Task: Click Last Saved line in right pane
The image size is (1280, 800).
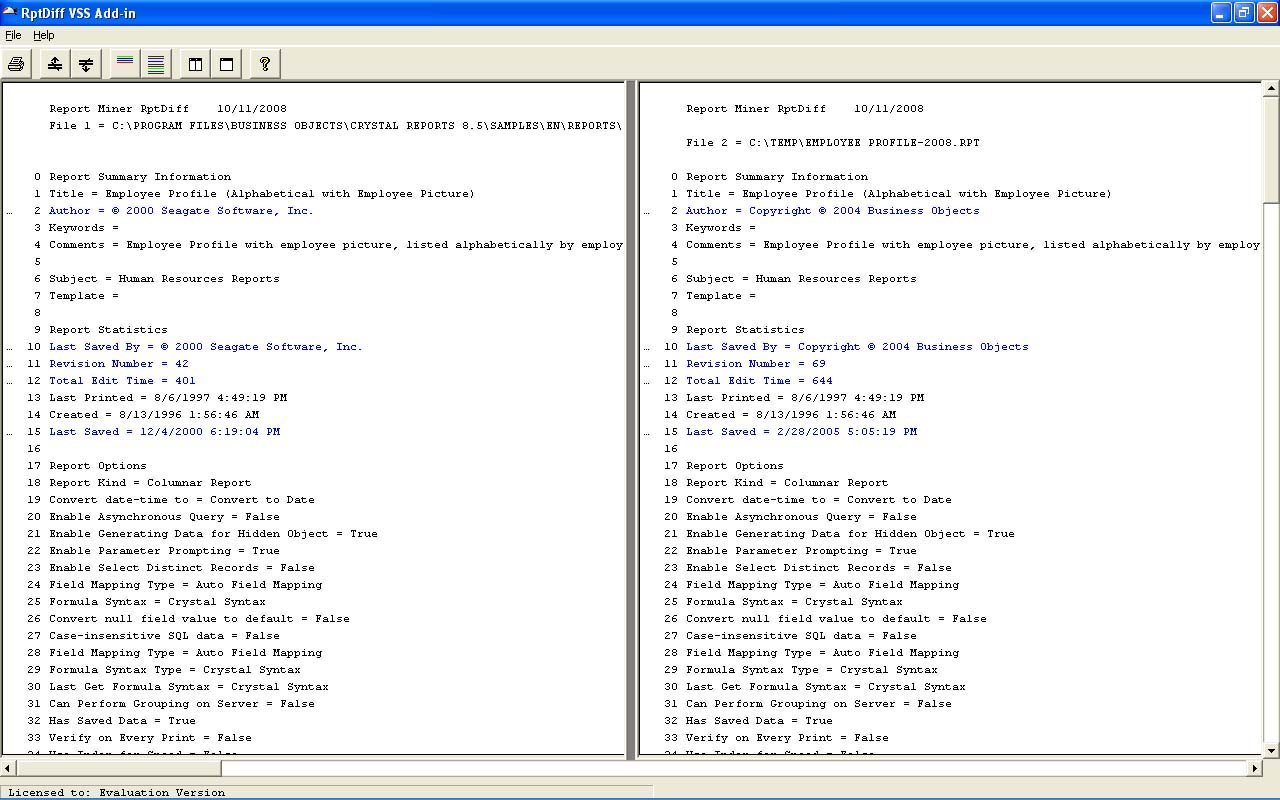Action: [801, 432]
